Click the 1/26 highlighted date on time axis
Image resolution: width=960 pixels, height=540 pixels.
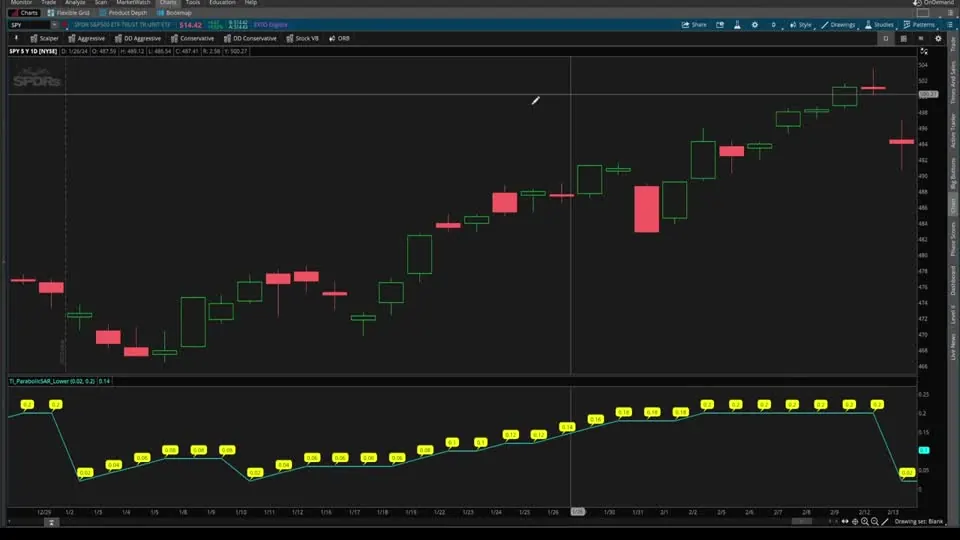point(577,512)
